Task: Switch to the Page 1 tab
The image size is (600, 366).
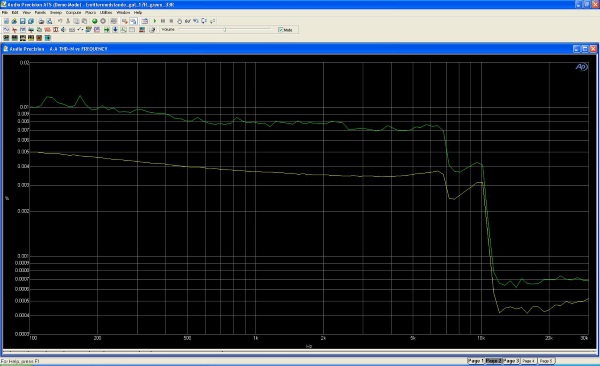Action: [x=476, y=361]
